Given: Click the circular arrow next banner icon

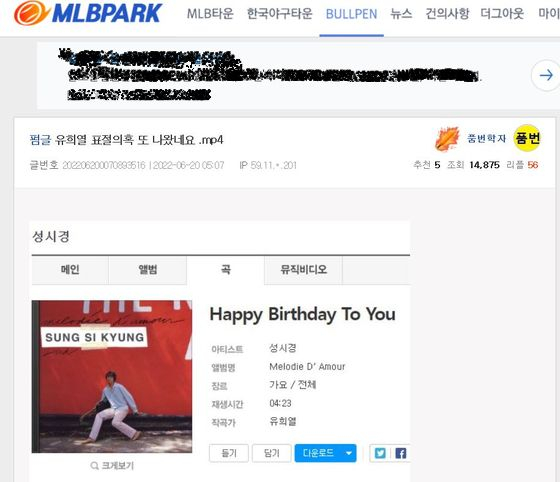Looking at the screenshot, I should click(546, 75).
